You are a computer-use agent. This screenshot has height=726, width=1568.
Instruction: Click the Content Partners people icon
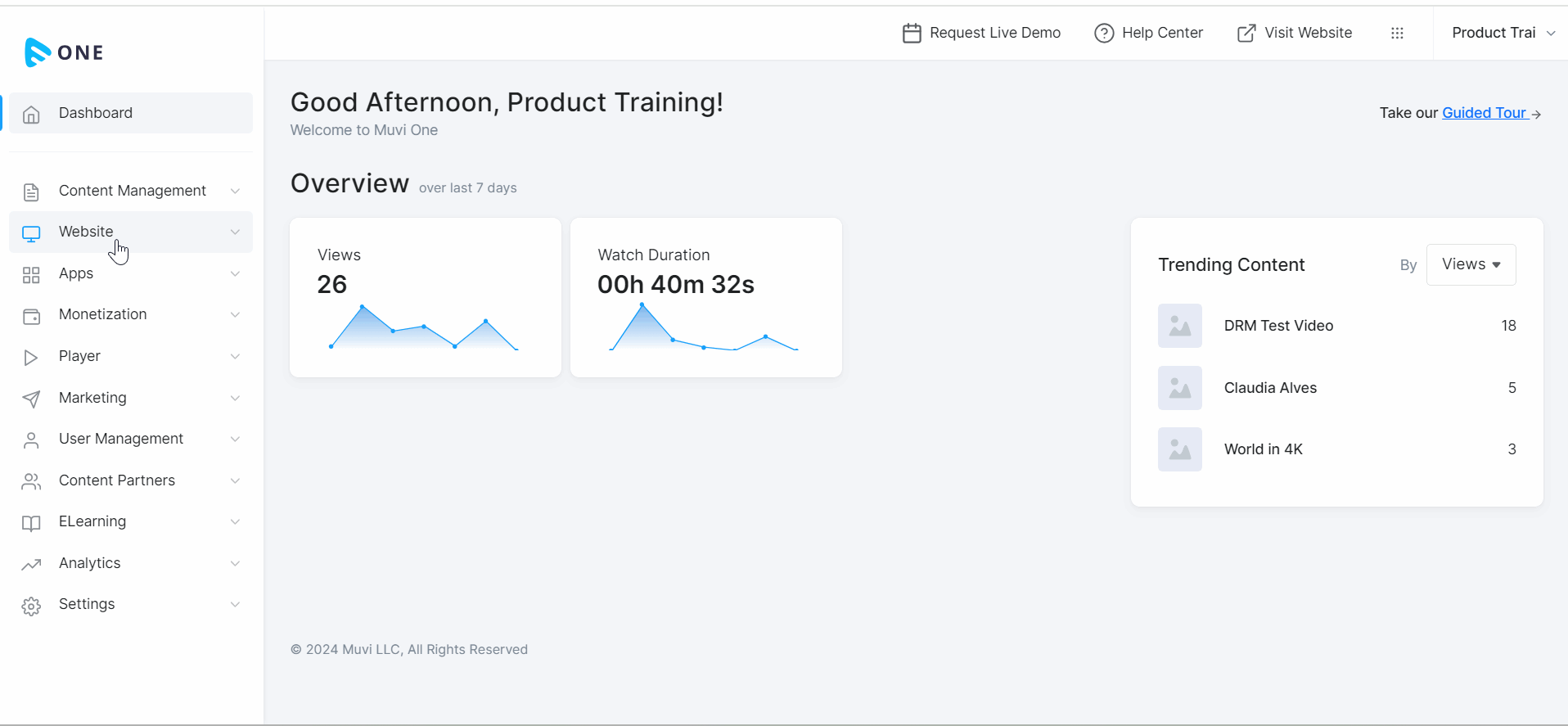pos(31,482)
